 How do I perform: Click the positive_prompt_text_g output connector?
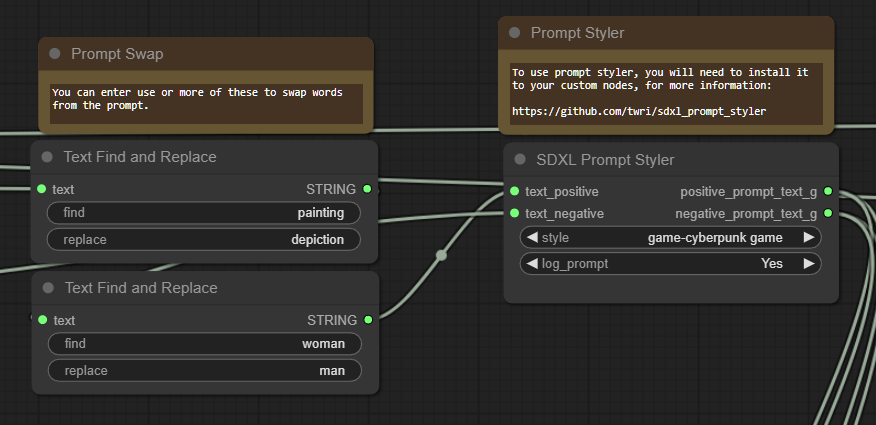[x=827, y=191]
